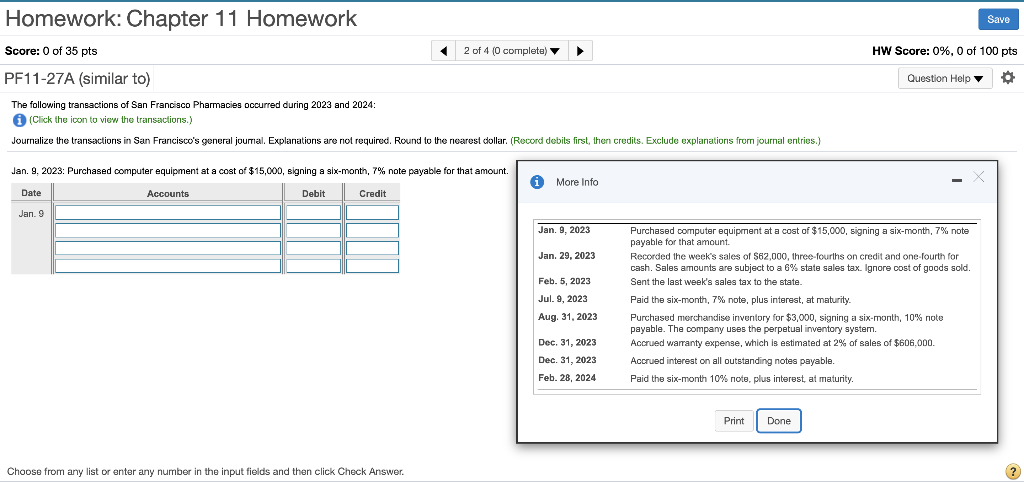Click 'Paid the six-month 10% note' text

(741, 378)
